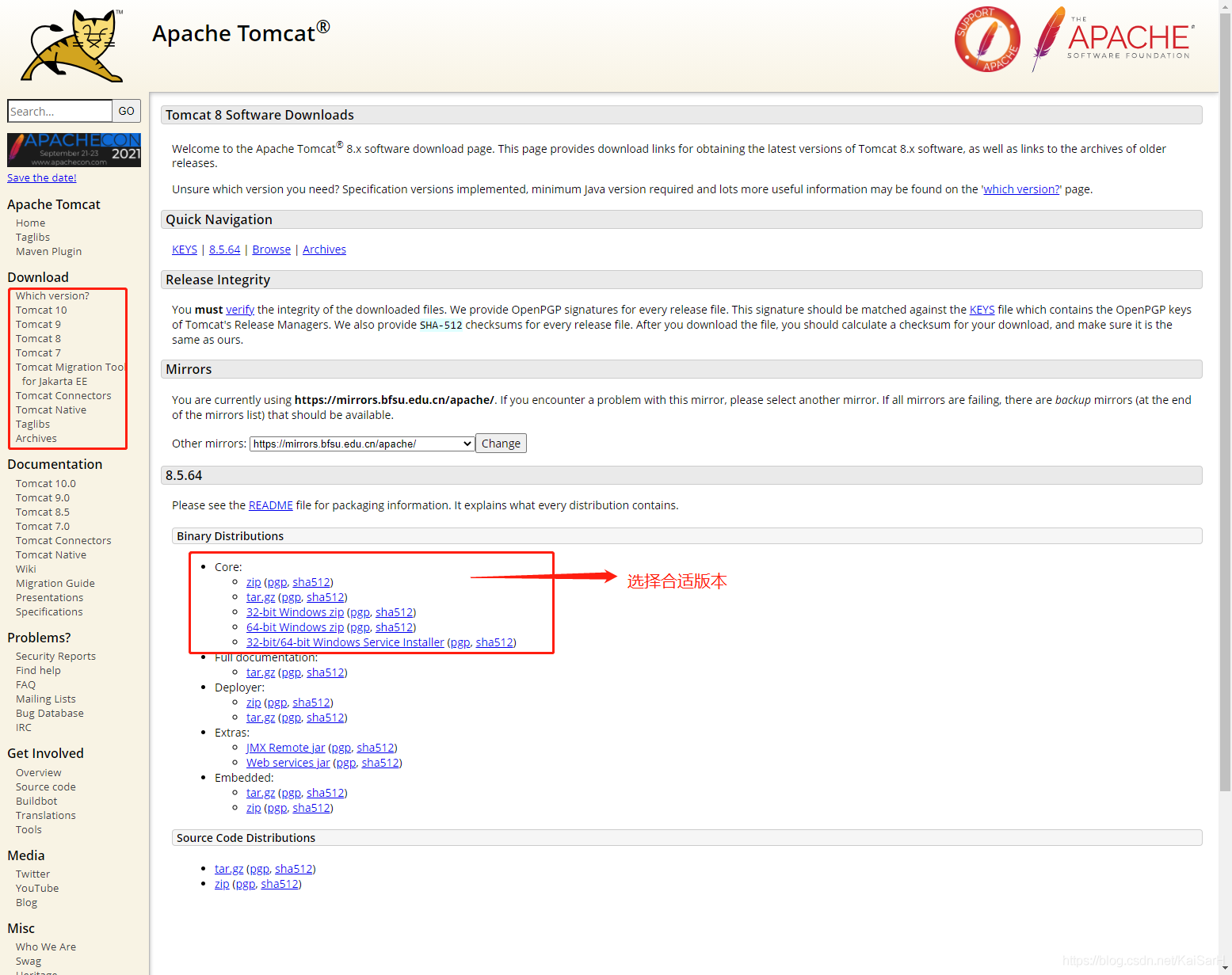Click the Apache Tomcat cat logo
1232x975 pixels.
[x=73, y=45]
